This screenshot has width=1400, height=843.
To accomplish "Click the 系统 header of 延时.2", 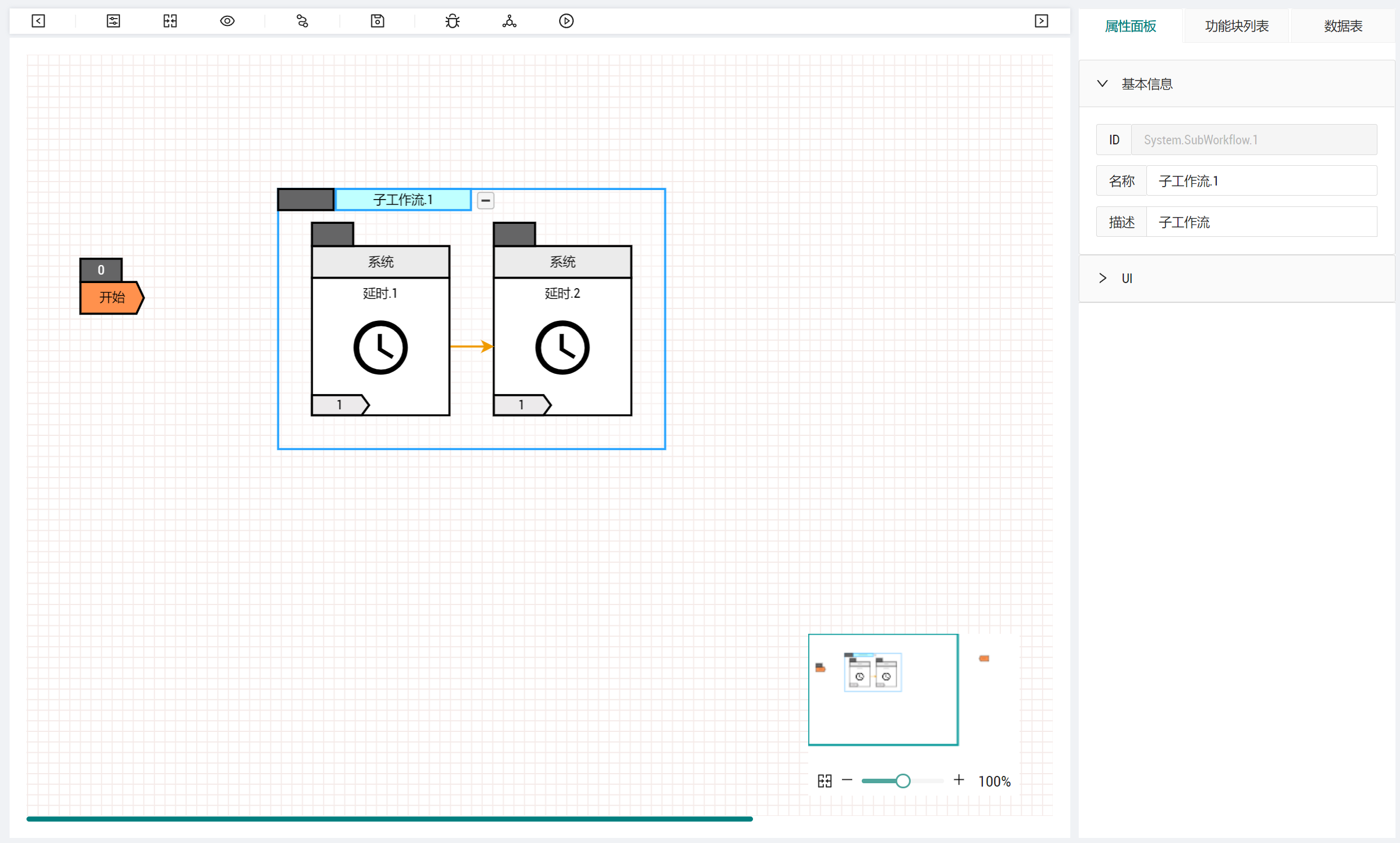I will coord(562,262).
